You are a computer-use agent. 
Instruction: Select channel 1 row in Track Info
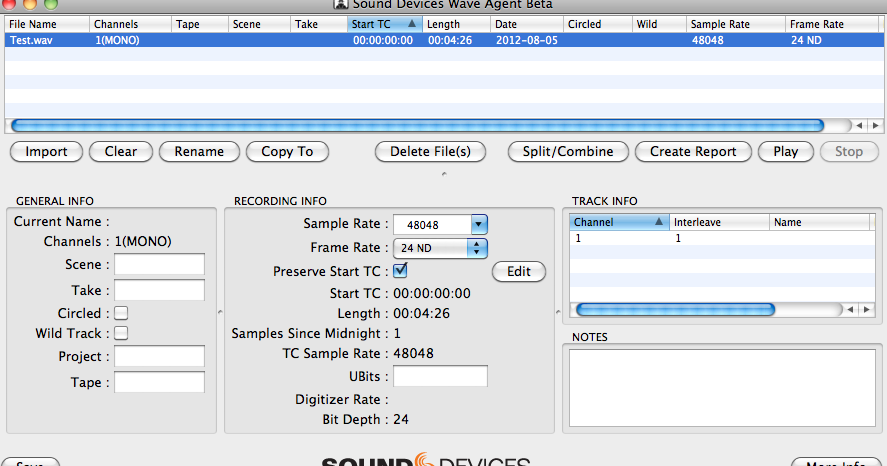point(722,238)
